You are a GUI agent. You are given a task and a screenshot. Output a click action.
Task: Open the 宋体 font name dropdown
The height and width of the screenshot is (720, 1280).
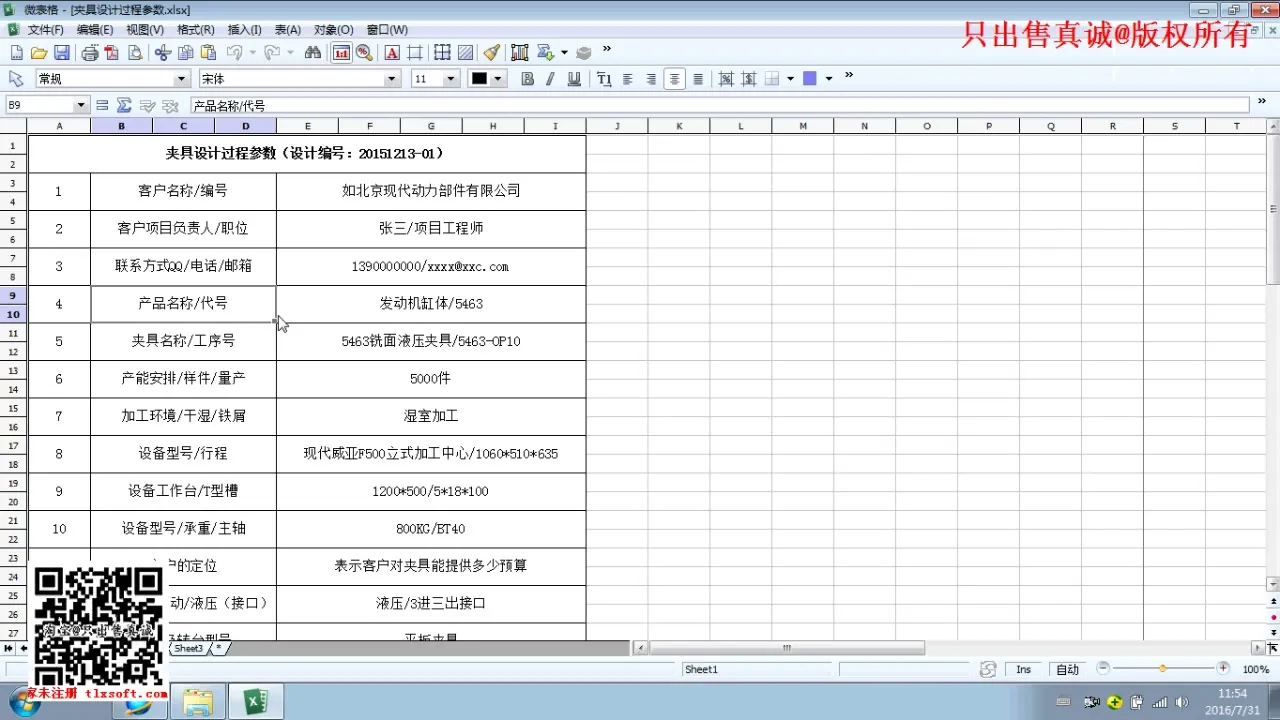pyautogui.click(x=390, y=78)
